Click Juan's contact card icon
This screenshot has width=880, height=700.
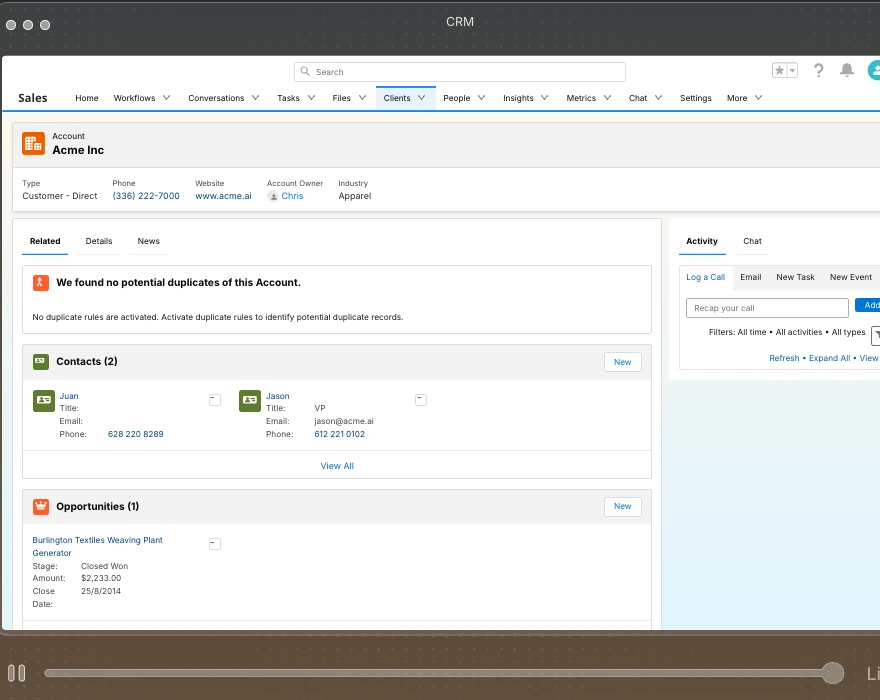pos(44,401)
